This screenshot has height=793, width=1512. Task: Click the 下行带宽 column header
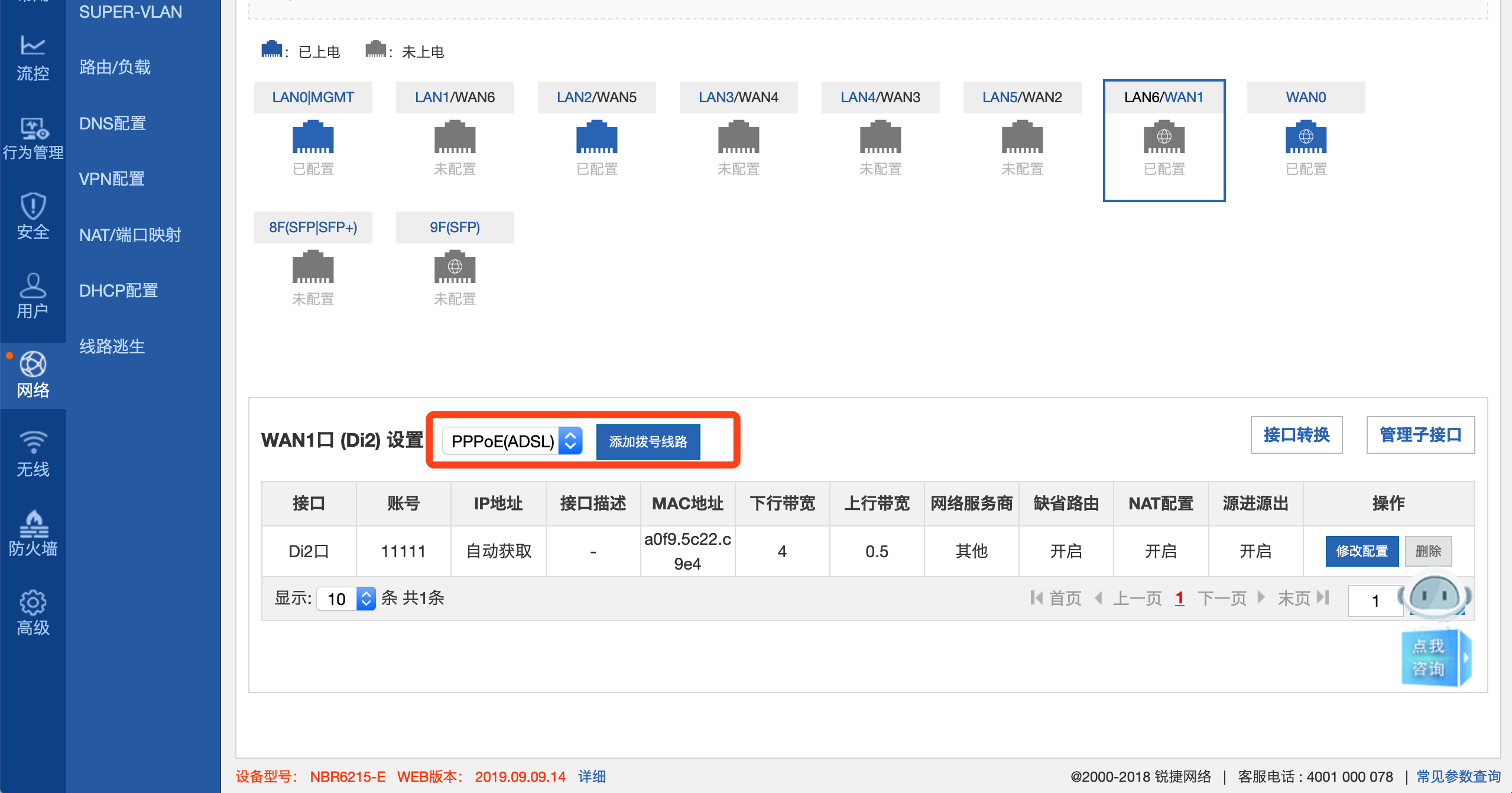783,503
